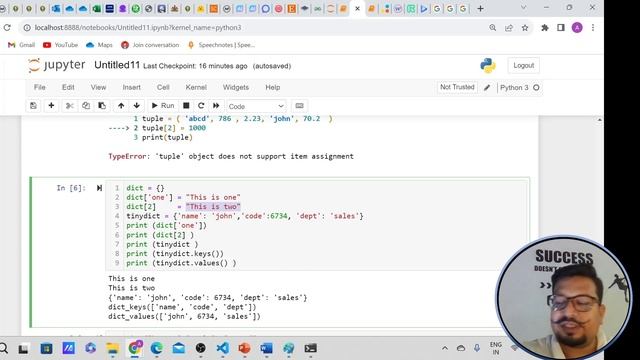Open the Cell menu
Viewport: 640px width, 360px height.
coord(163,87)
